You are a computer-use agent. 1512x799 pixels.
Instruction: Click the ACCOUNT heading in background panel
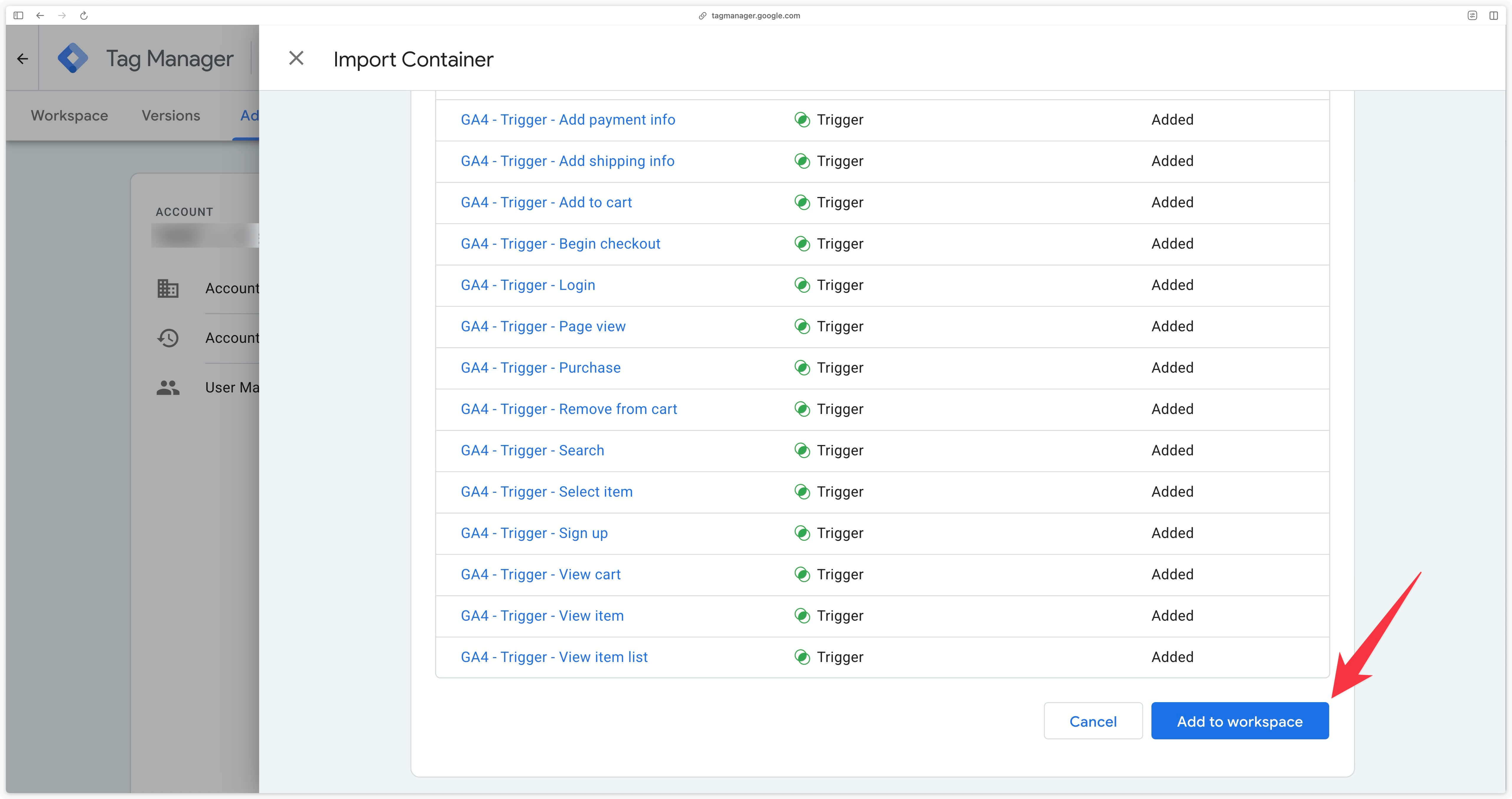[x=184, y=212]
